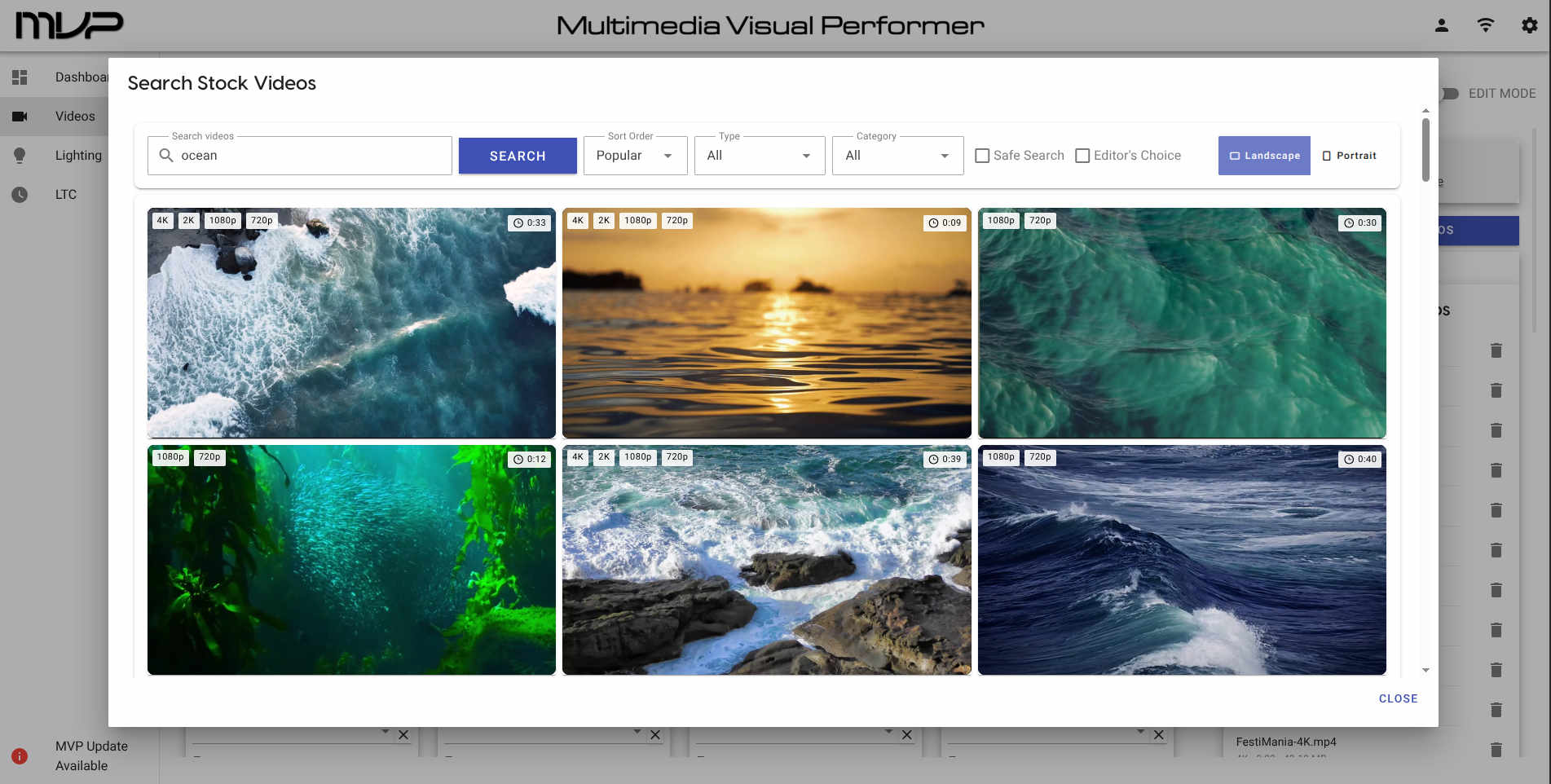This screenshot has height=784, width=1551.
Task: Click the user account icon
Action: 1441,25
